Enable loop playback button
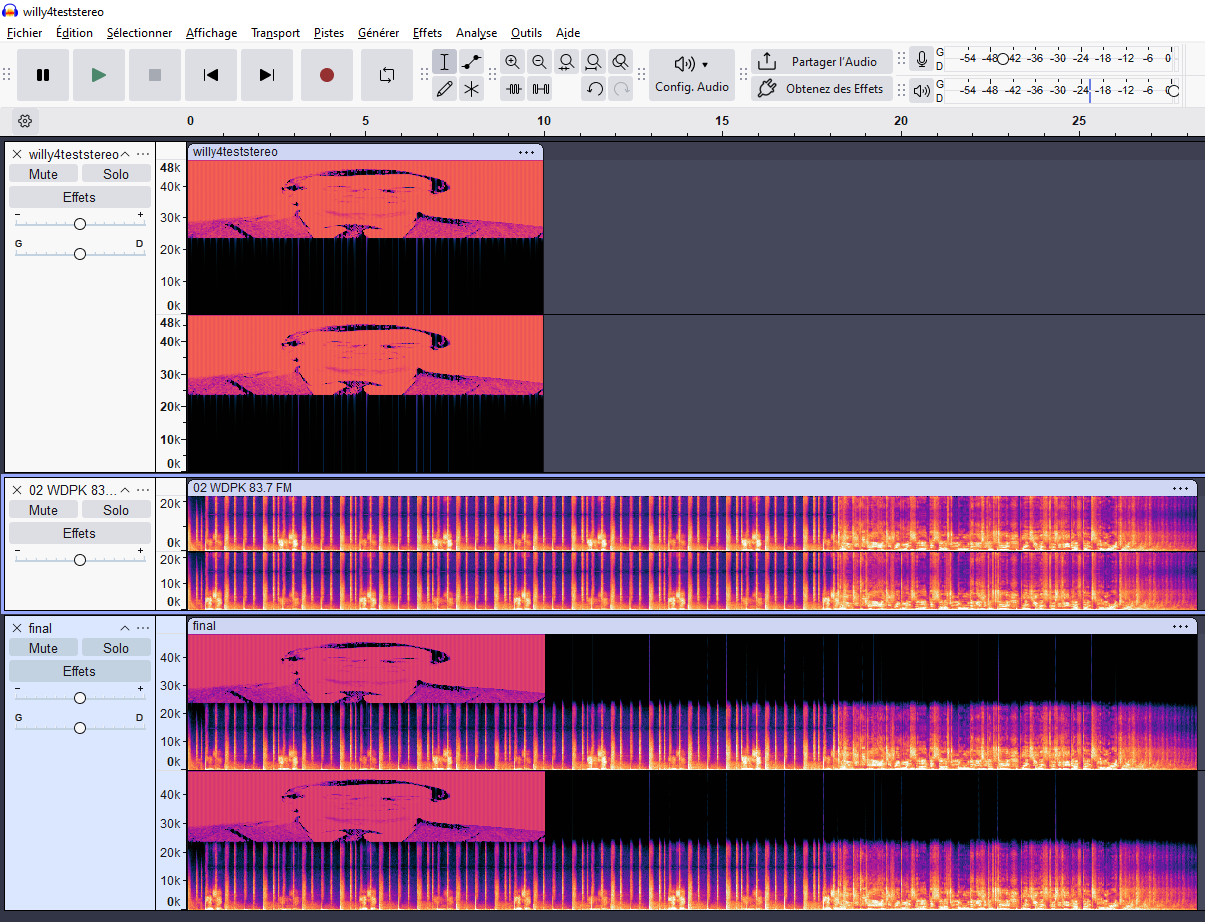1205x922 pixels. [x=387, y=75]
